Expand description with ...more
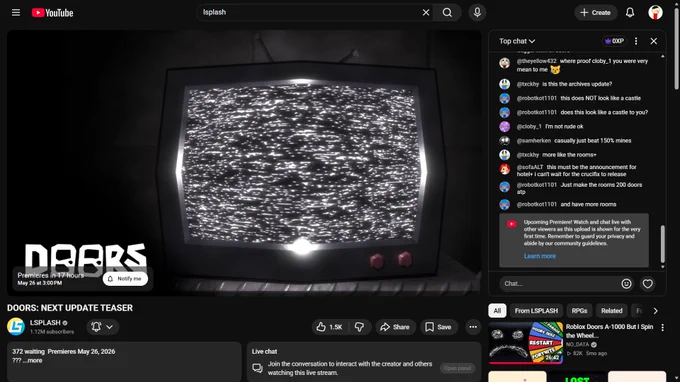Image resolution: width=680 pixels, height=382 pixels. pyautogui.click(x=33, y=360)
